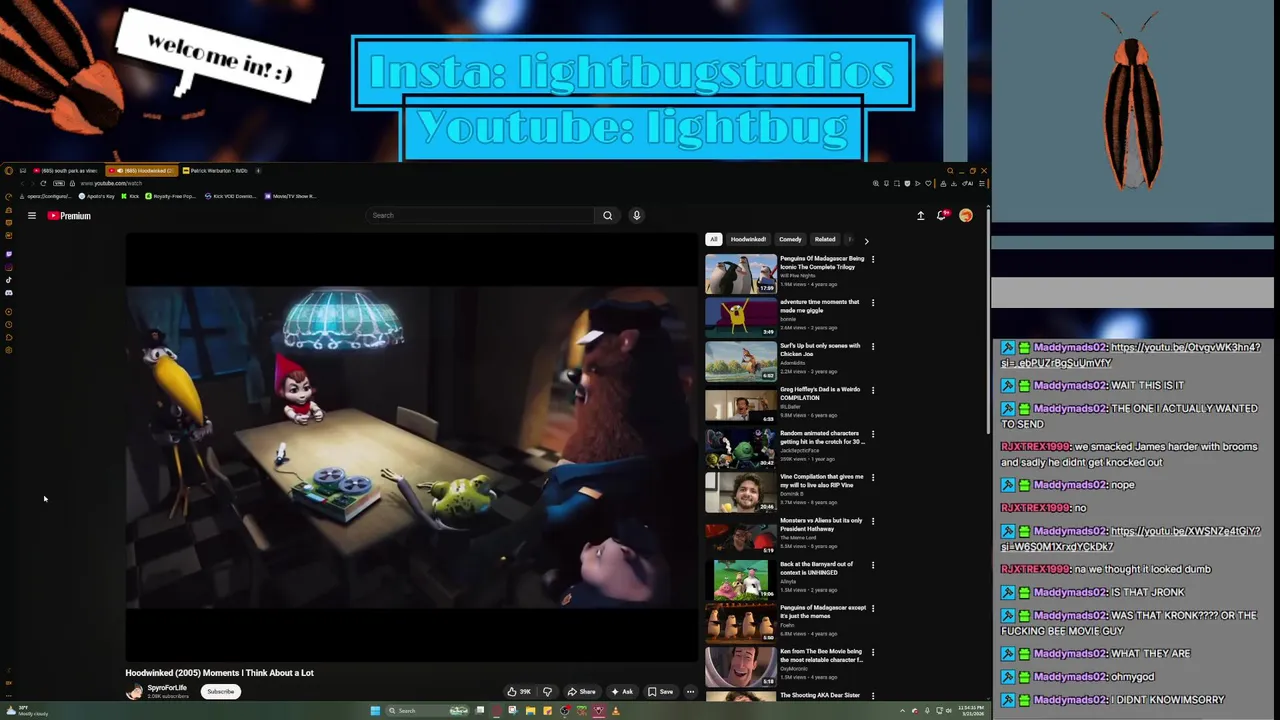Open File Explorer on the taskbar
Viewport: 1280px width, 720px height.
pos(530,710)
